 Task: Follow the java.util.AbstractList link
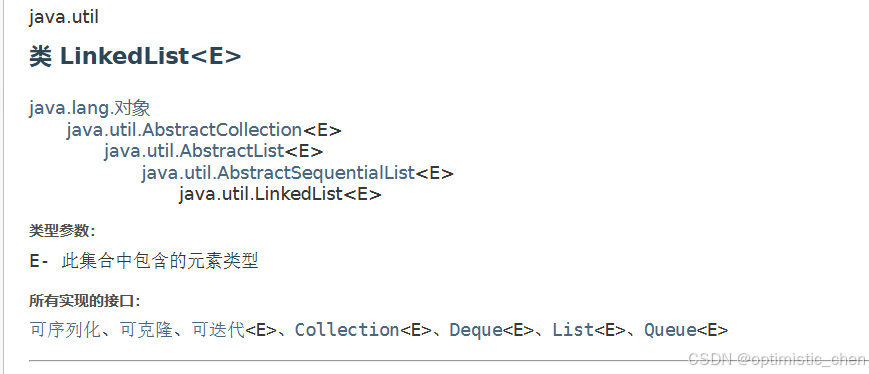point(194,151)
